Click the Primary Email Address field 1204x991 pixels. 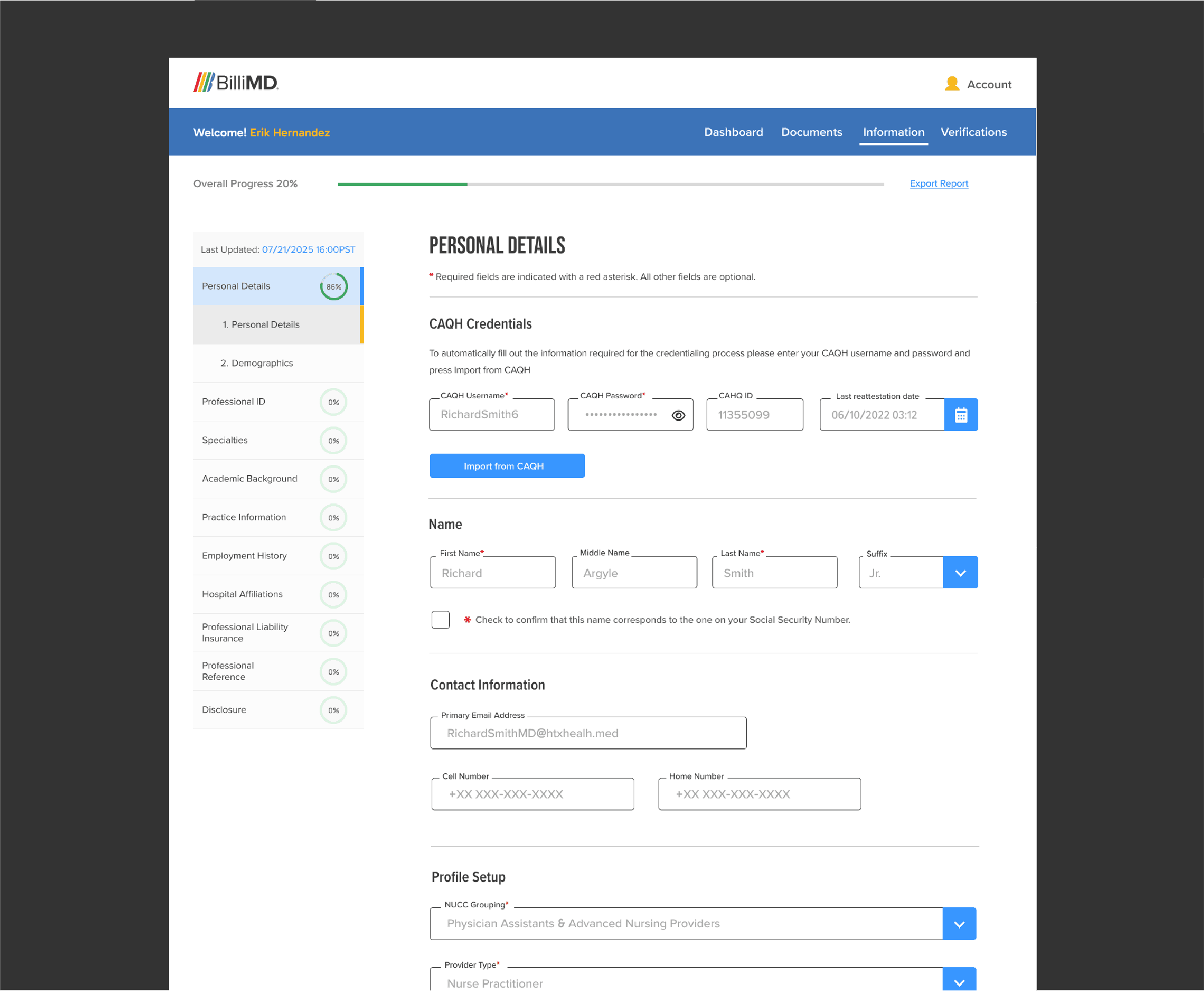588,733
